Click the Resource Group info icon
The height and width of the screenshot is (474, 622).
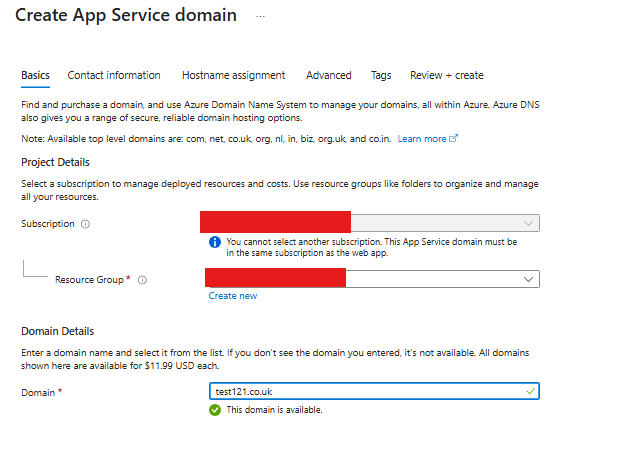point(142,280)
